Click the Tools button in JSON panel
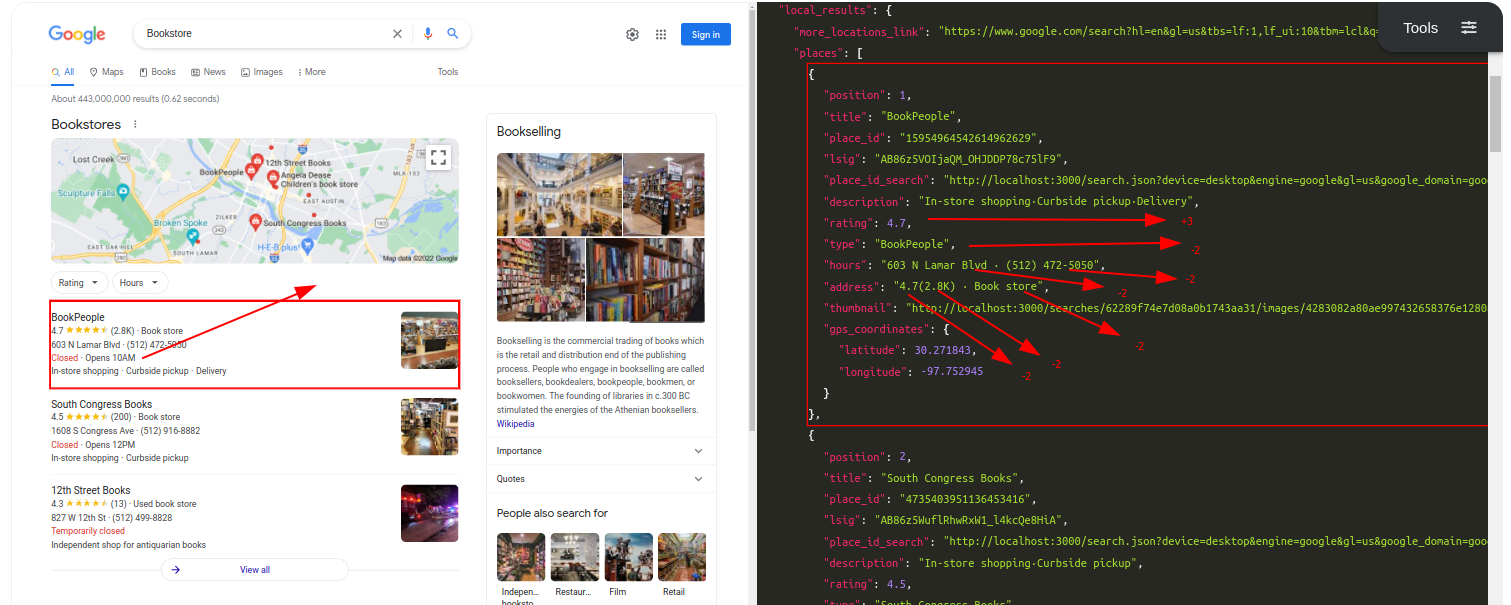This screenshot has height=605, width=1511. click(1440, 28)
